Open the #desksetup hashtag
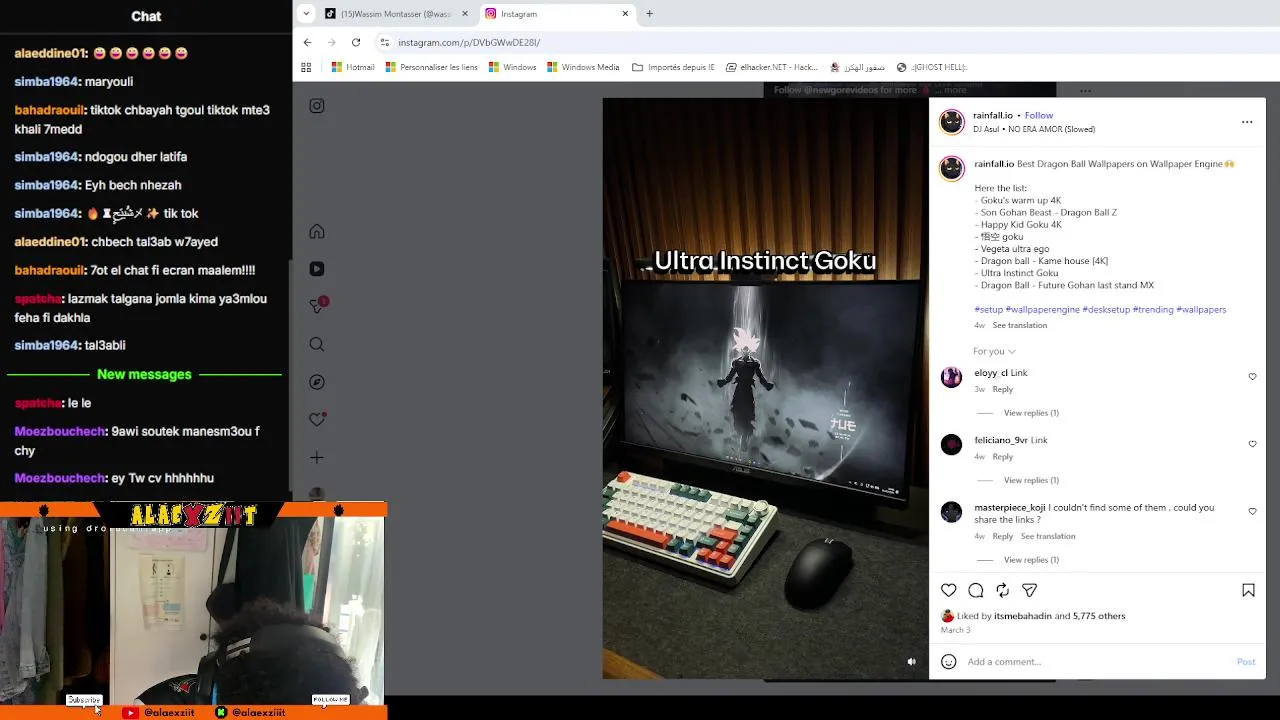The image size is (1280, 720). point(1106,309)
